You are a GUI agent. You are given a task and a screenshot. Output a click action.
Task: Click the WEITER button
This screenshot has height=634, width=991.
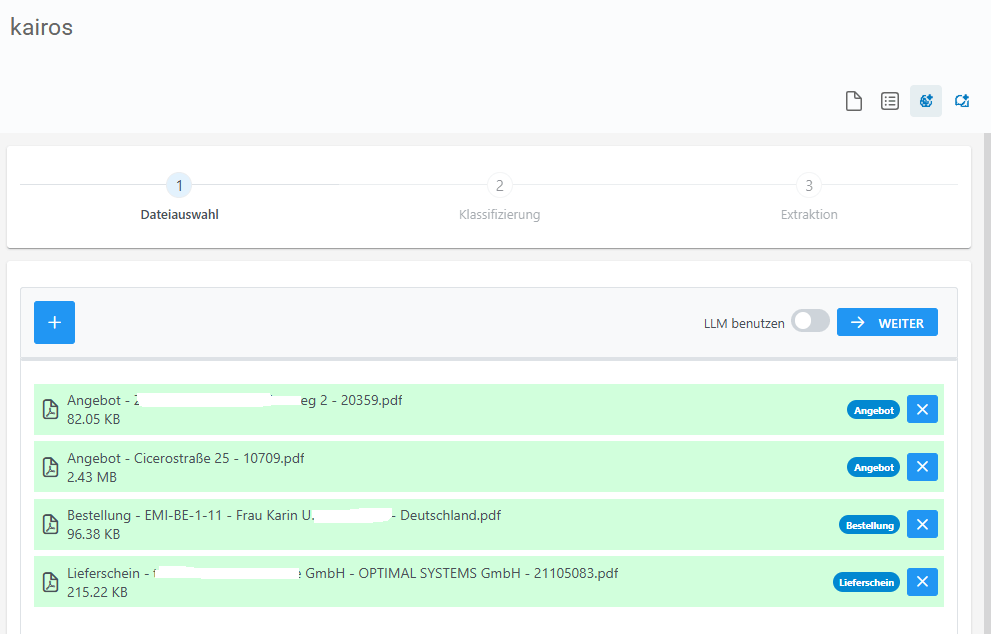(887, 322)
